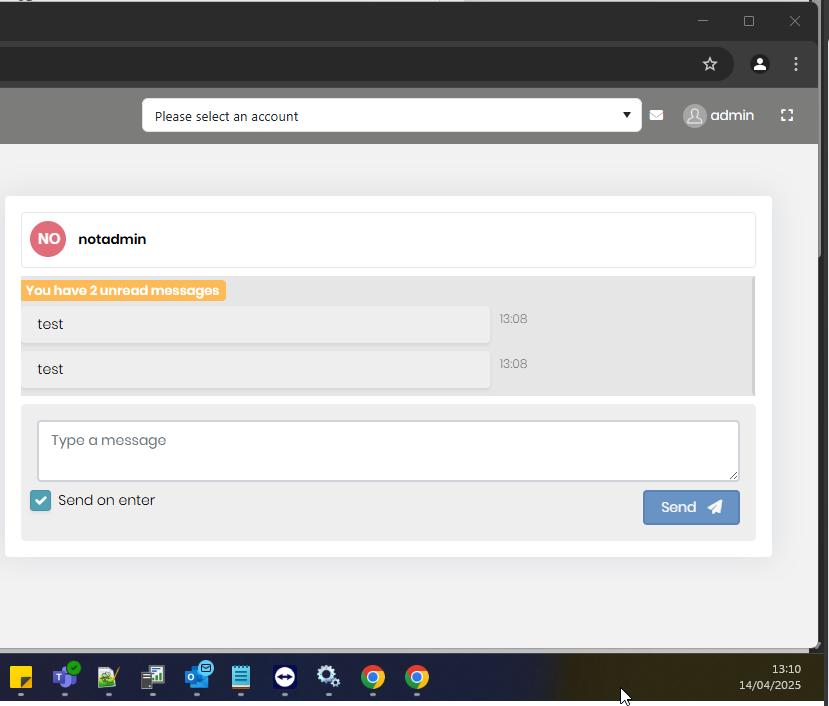The height and width of the screenshot is (706, 829).
Task: Open the computer-and-chart taskbar app
Action: point(153,677)
